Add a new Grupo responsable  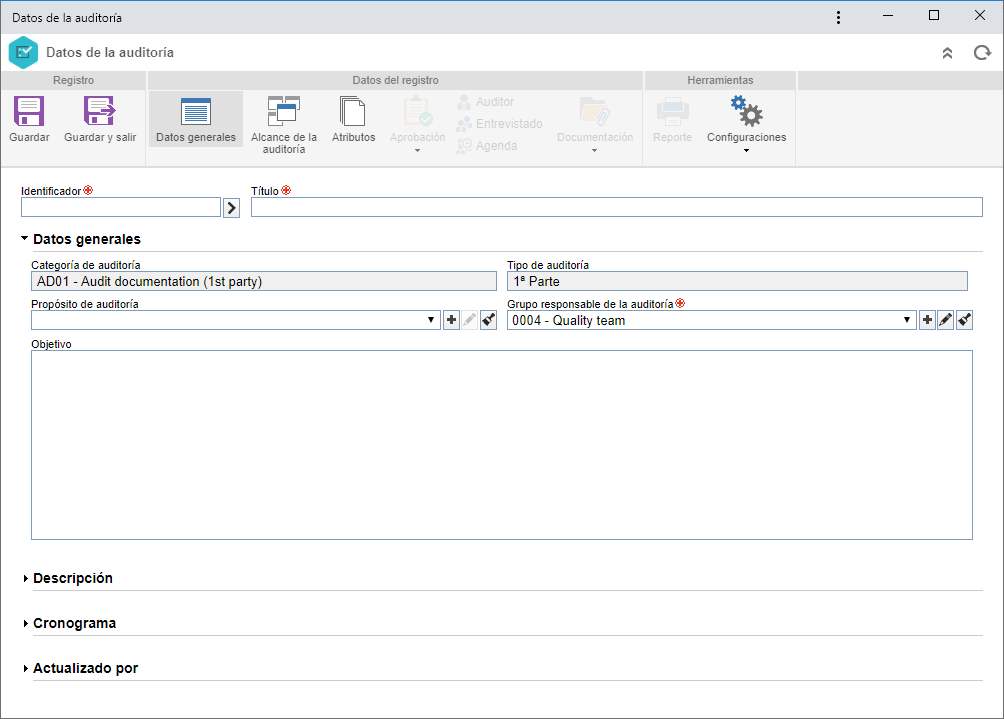click(x=927, y=320)
